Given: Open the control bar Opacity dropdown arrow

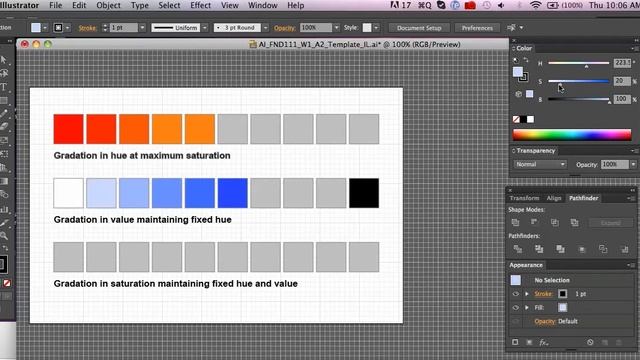Looking at the screenshot, I should click(x=336, y=28).
